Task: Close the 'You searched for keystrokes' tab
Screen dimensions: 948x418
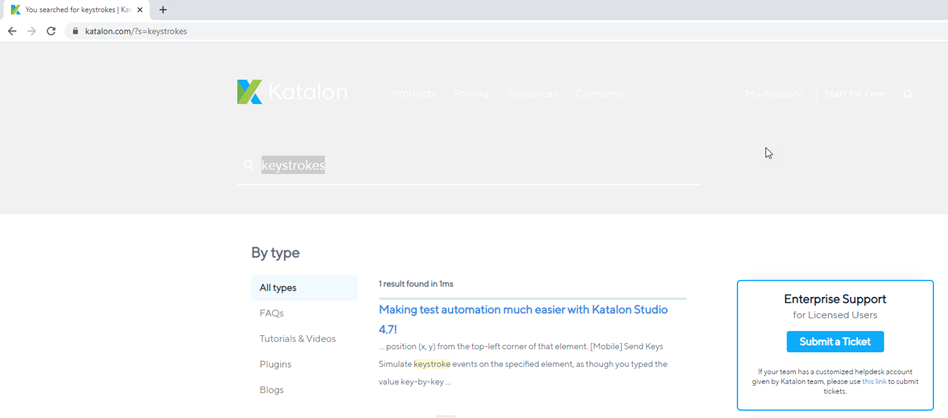Action: pyautogui.click(x=140, y=10)
